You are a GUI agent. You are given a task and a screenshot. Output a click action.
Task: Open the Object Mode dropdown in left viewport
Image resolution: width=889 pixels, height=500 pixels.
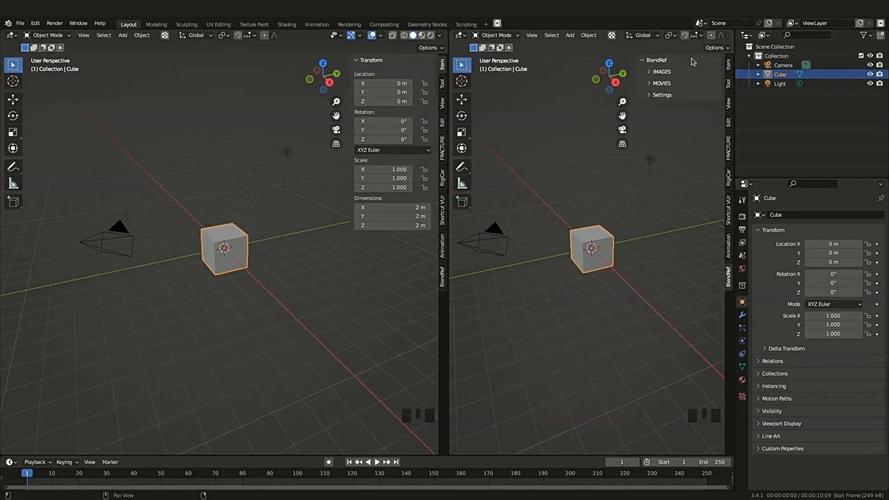tap(47, 35)
